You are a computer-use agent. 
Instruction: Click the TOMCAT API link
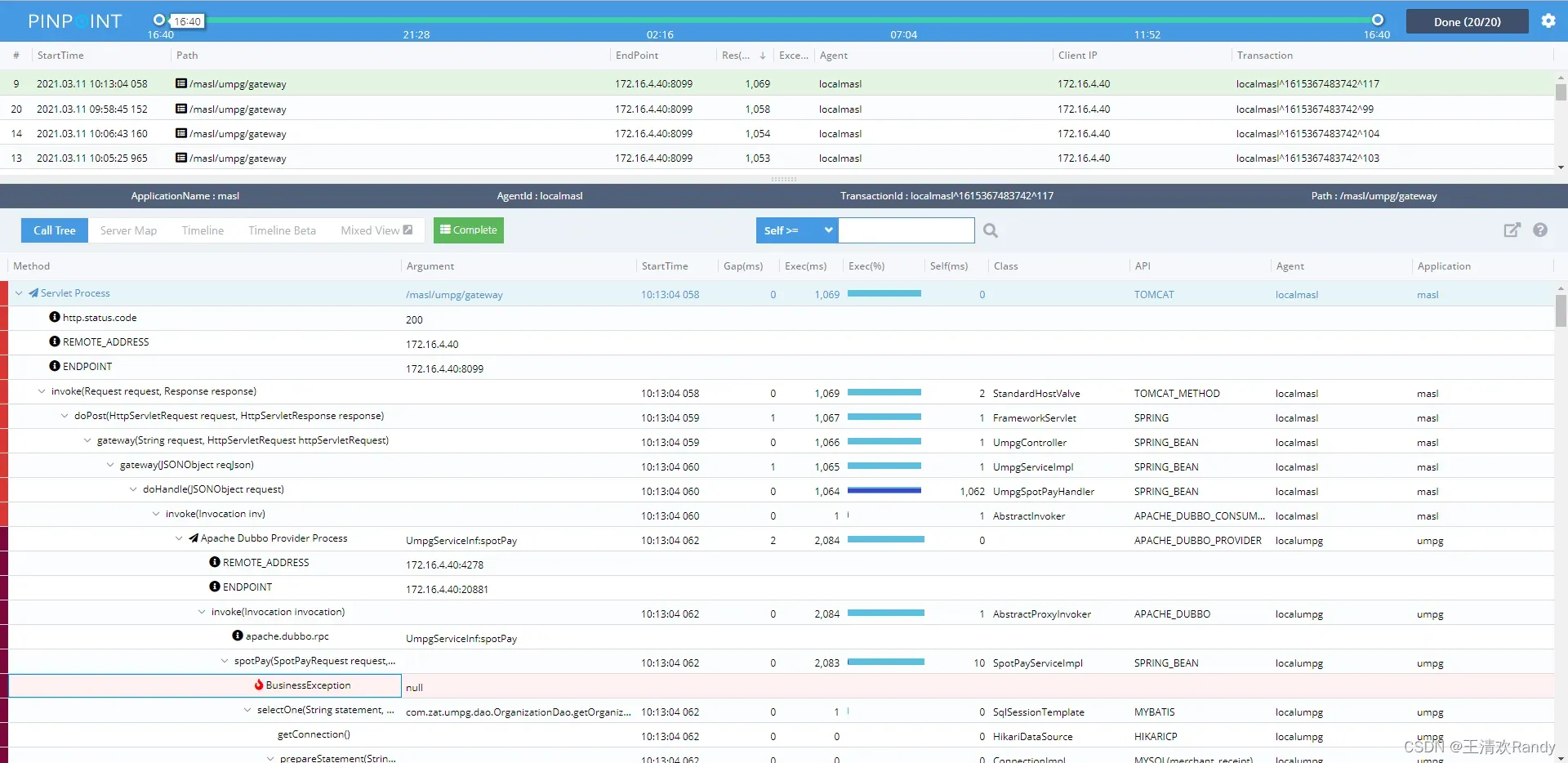click(x=1154, y=295)
